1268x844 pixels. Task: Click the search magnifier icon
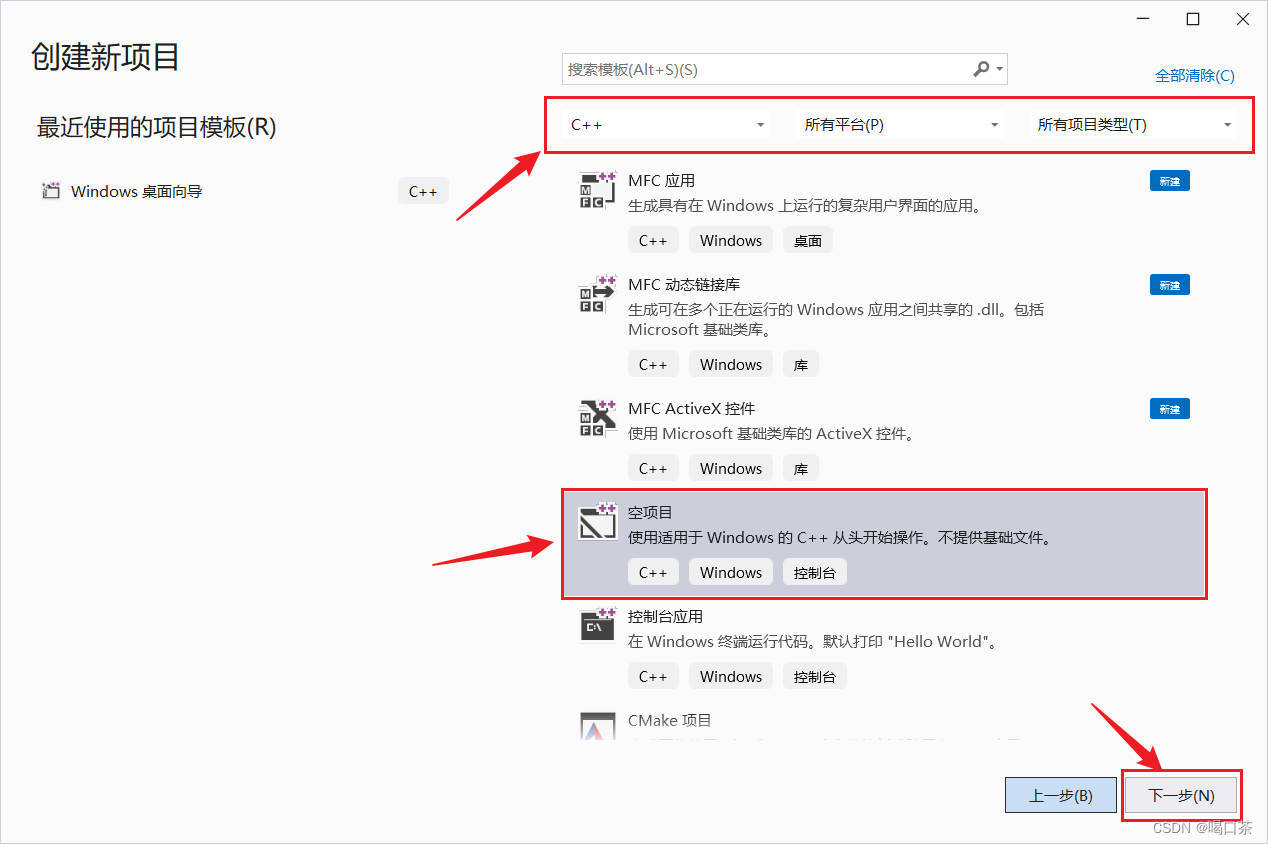[x=981, y=69]
